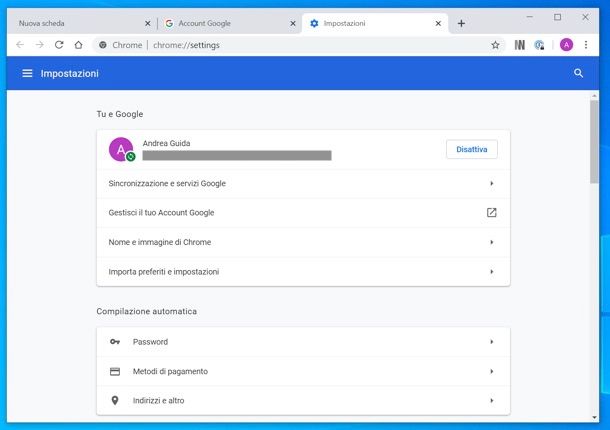Maximize the Chrome window
610x430 pixels.
click(x=557, y=17)
